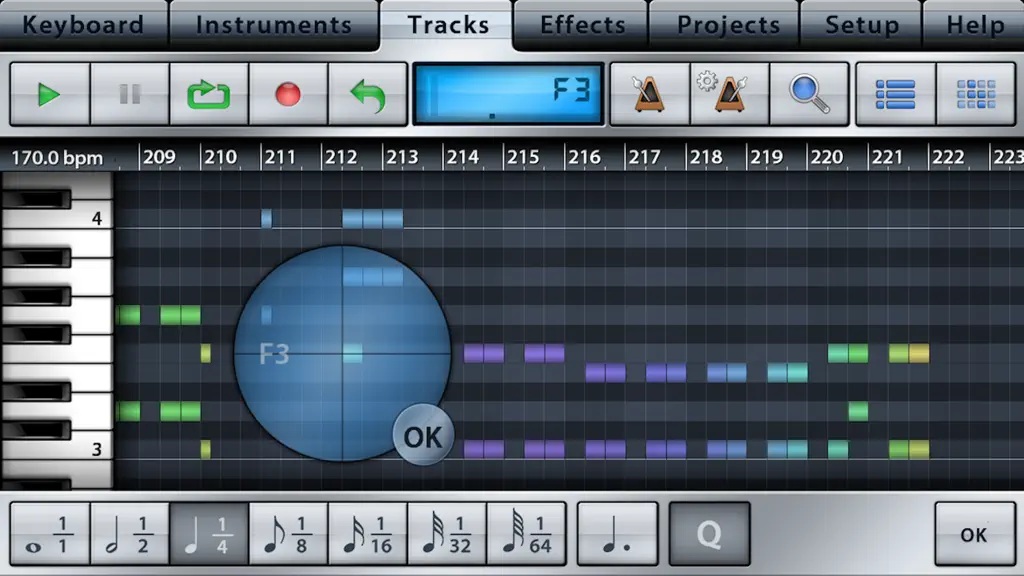Go to the Projects tab

tap(728, 25)
